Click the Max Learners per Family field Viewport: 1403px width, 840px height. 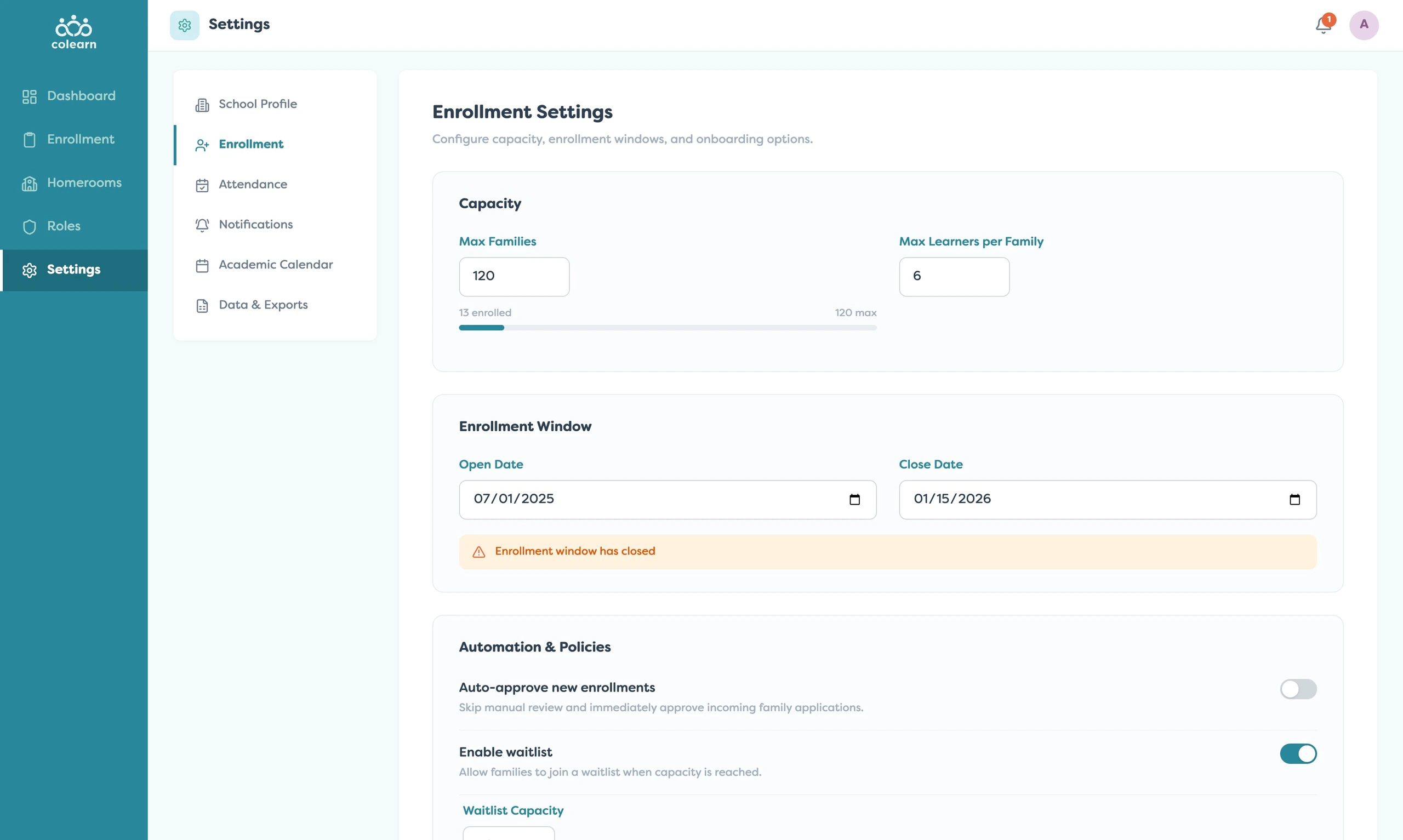[954, 276]
